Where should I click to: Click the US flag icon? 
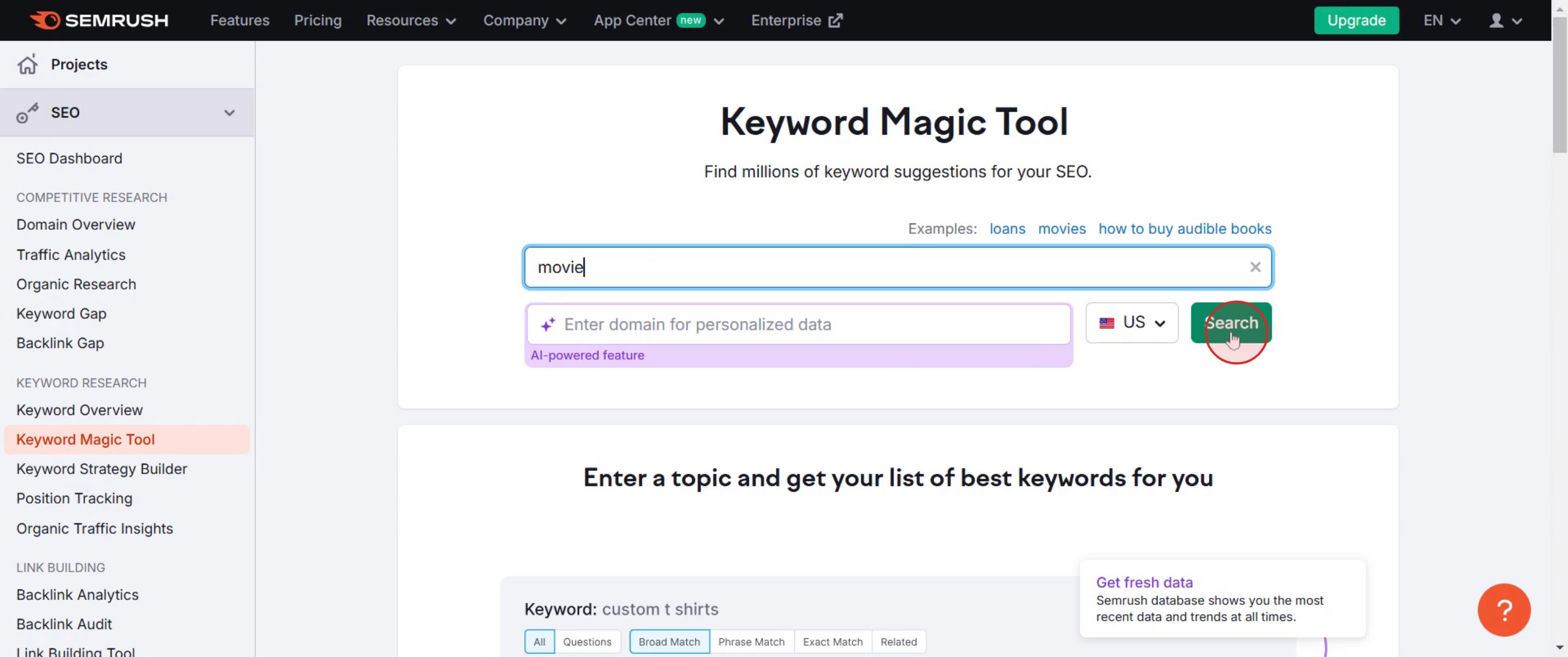pos(1107,323)
